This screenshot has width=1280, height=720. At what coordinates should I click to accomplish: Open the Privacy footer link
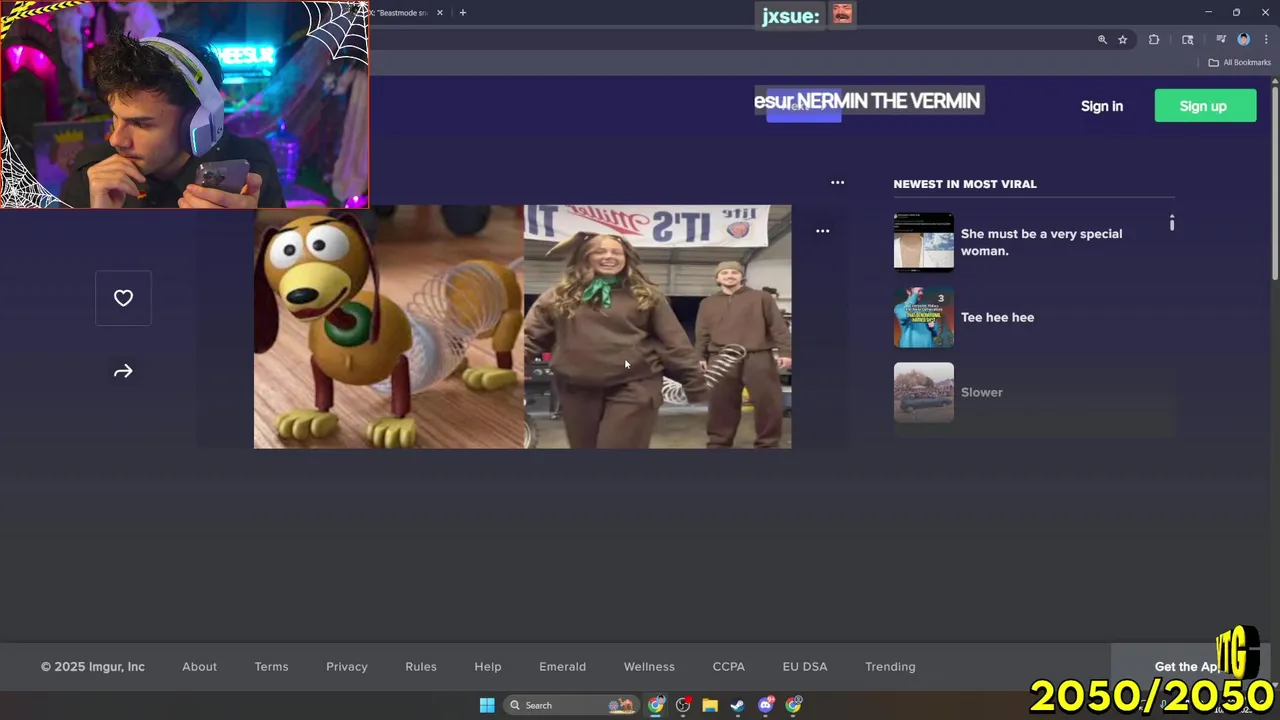click(x=347, y=667)
